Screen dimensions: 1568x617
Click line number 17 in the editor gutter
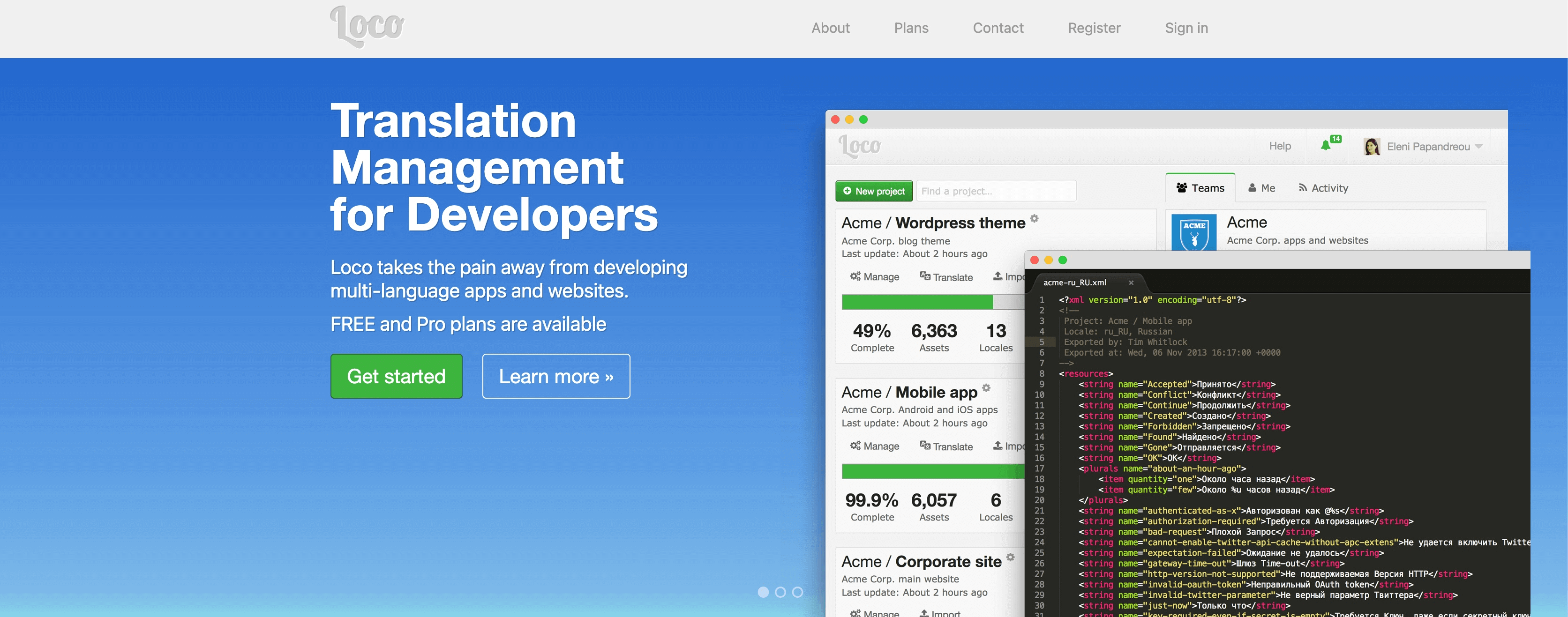[x=1039, y=468]
